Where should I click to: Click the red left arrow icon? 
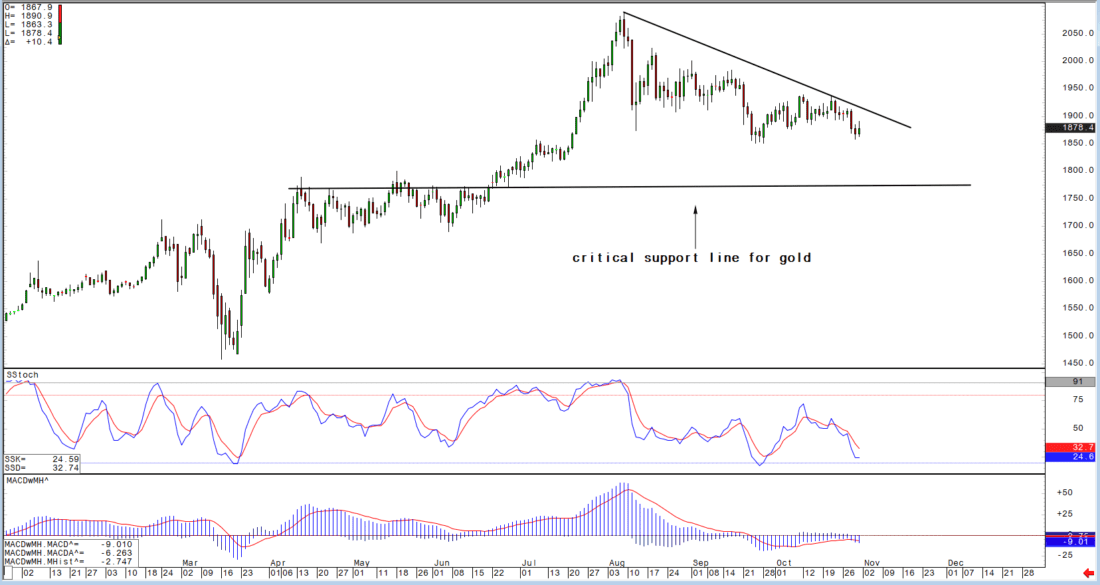(1088, 574)
